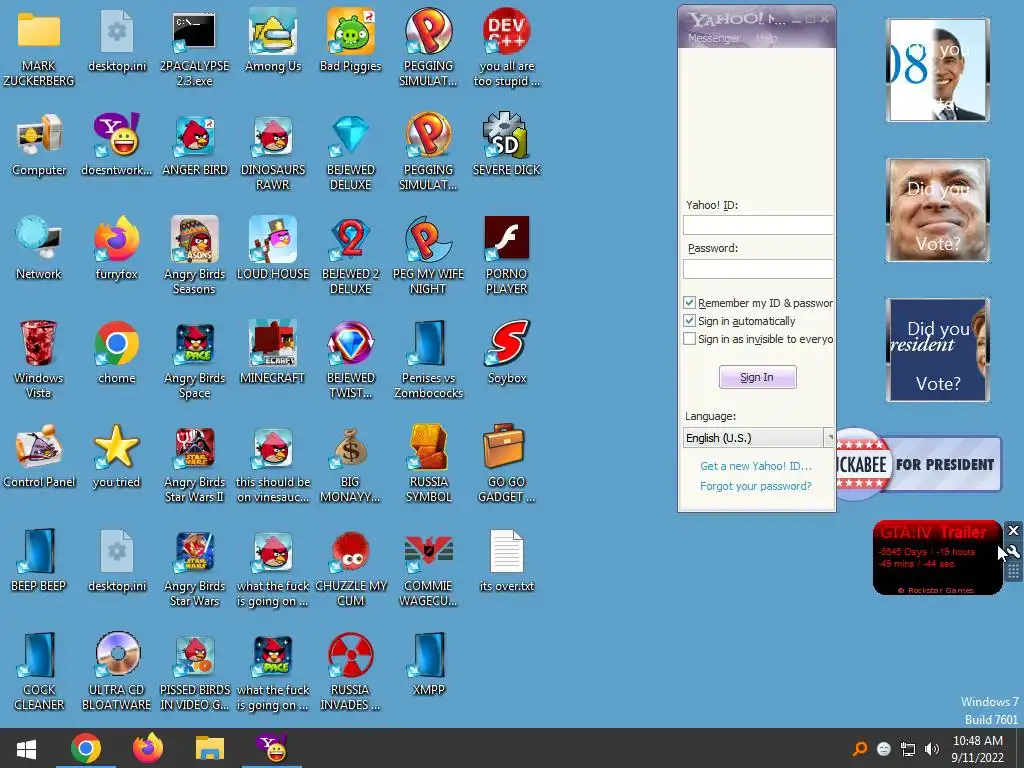Select the ULTRA CD BLOATWARE disc icon
The image size is (1024, 768).
(x=117, y=671)
